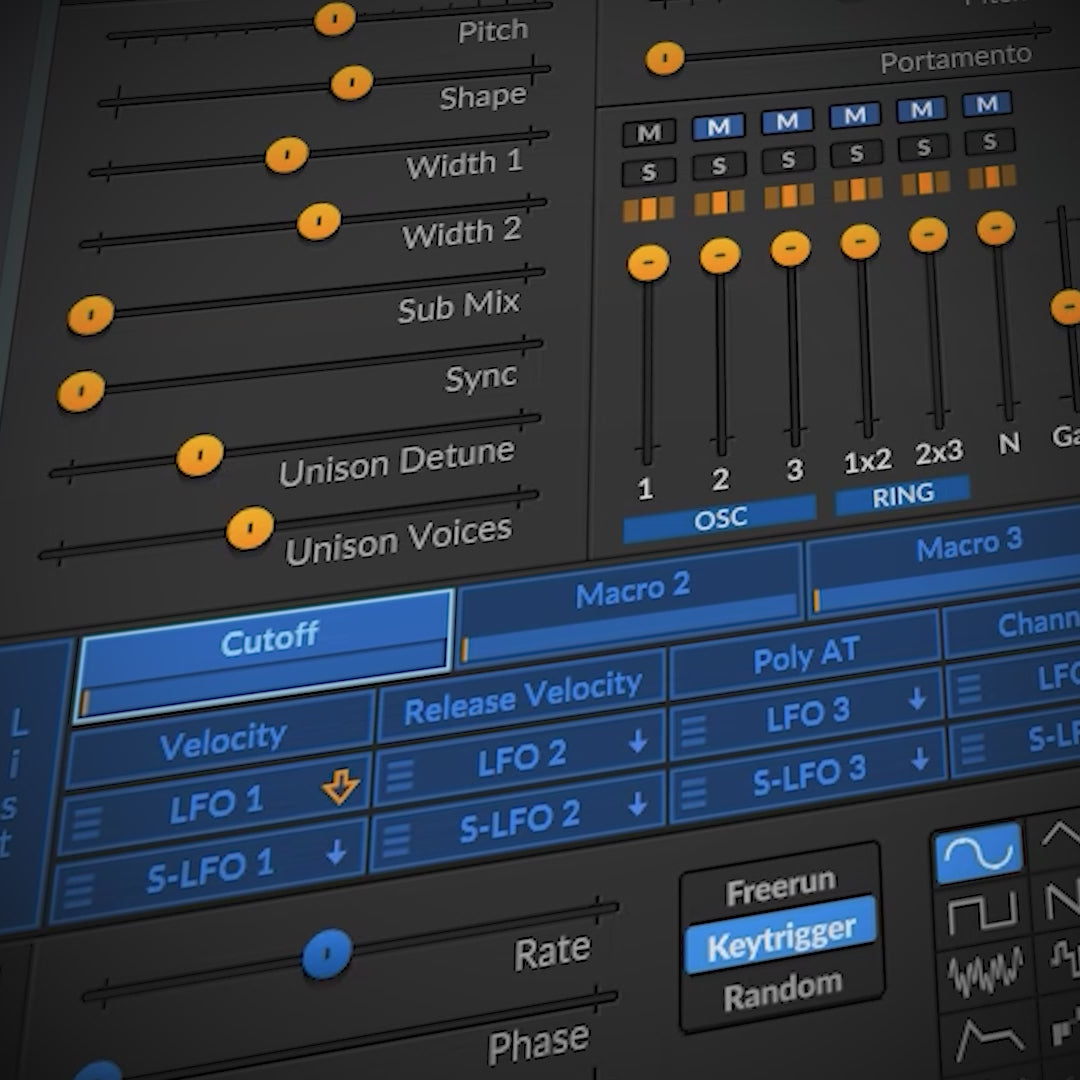The height and width of the screenshot is (1080, 1080).
Task: Select the sine wave LFO shape
Action: click(x=978, y=854)
